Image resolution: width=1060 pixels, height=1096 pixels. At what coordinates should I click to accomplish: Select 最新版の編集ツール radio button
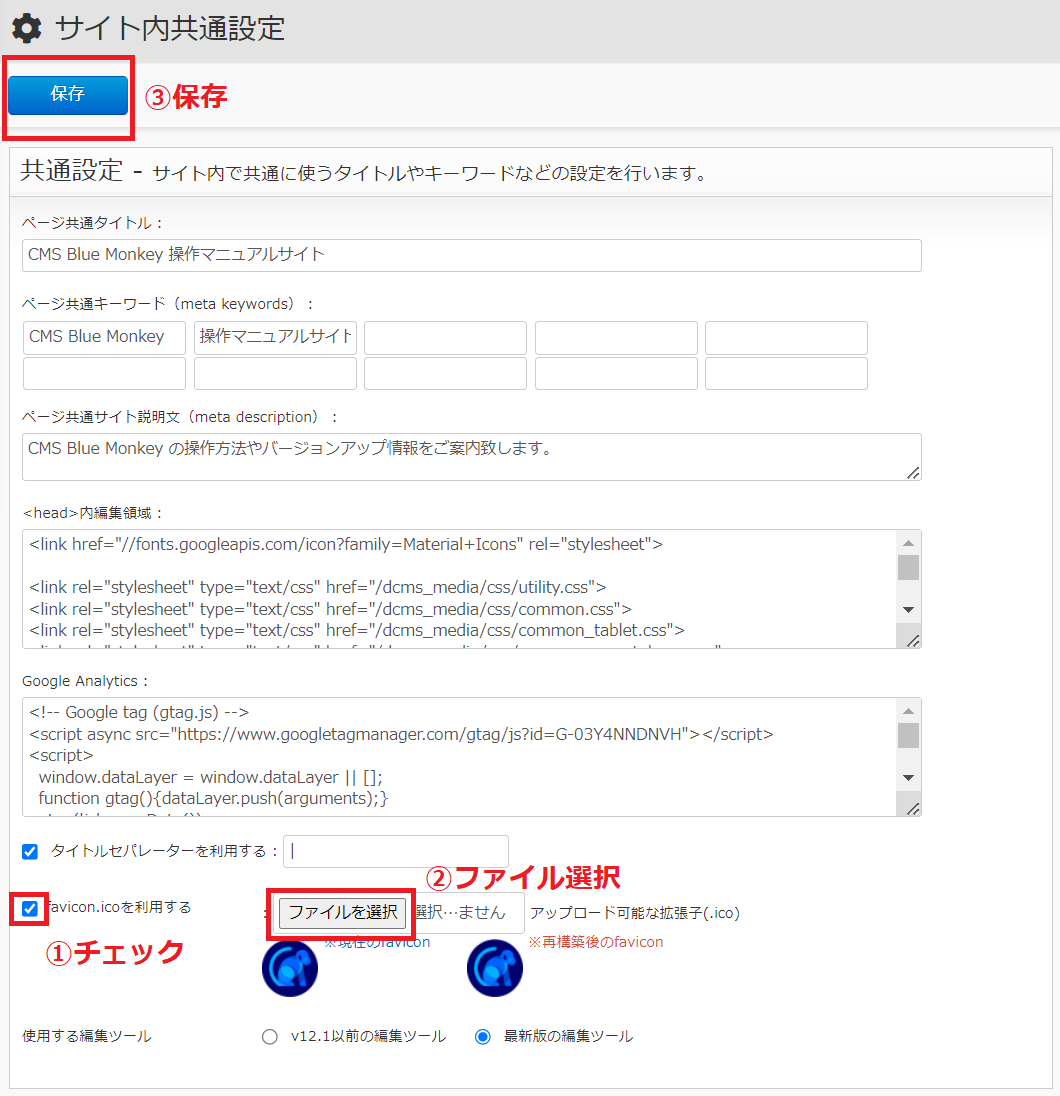pyautogui.click(x=482, y=1037)
